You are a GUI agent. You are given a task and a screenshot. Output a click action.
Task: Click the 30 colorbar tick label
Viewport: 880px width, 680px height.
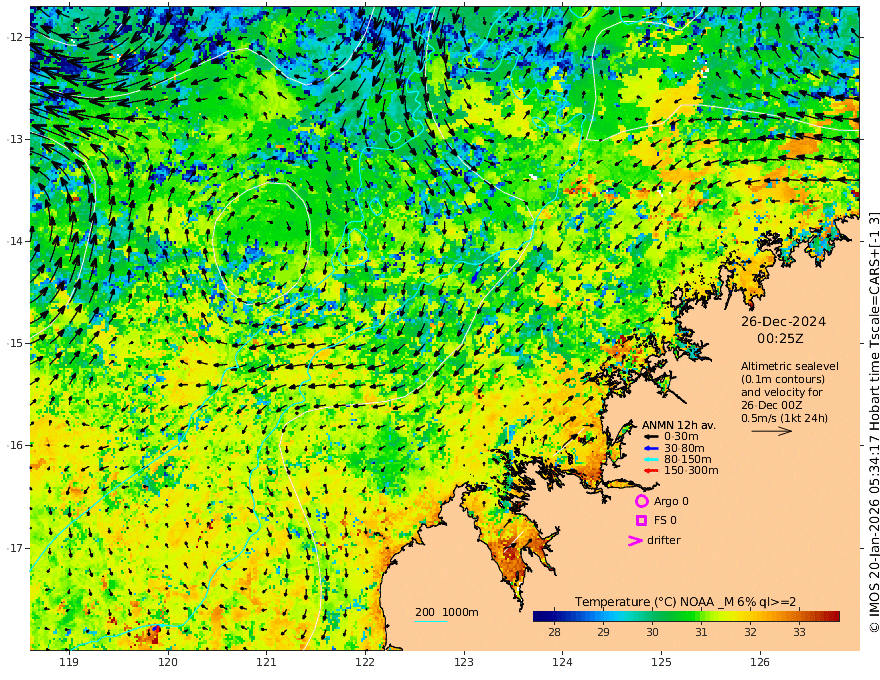[x=652, y=632]
